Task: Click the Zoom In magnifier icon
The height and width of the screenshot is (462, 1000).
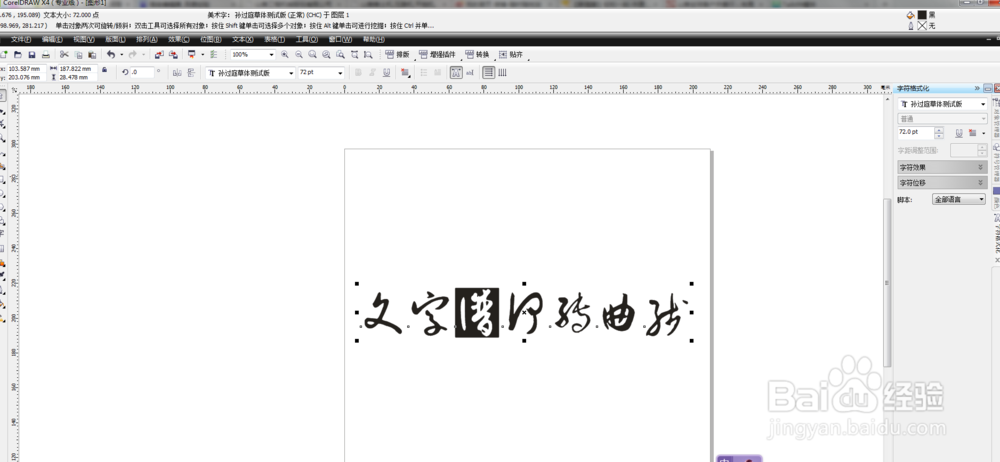Action: (284, 55)
